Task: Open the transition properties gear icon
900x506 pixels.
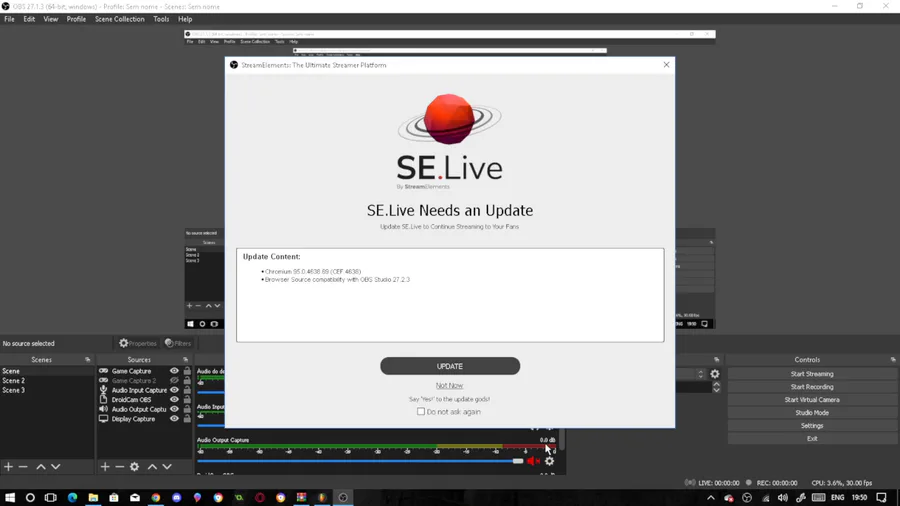Action: pyautogui.click(x=715, y=374)
